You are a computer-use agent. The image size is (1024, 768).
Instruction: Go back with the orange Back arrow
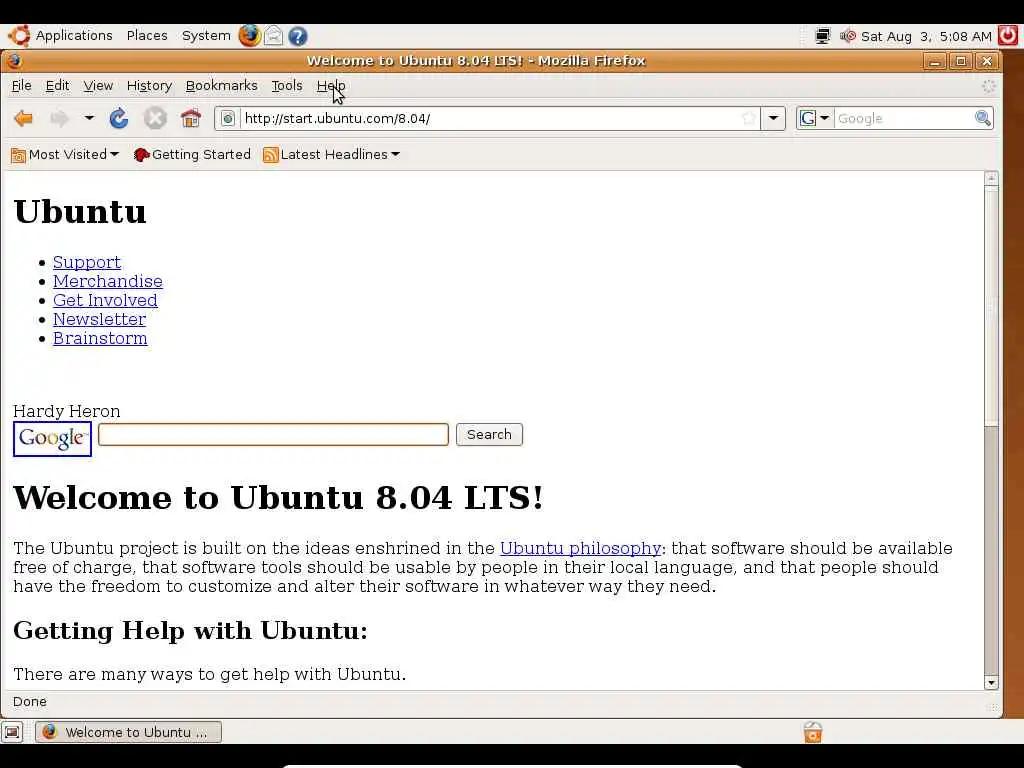24,119
